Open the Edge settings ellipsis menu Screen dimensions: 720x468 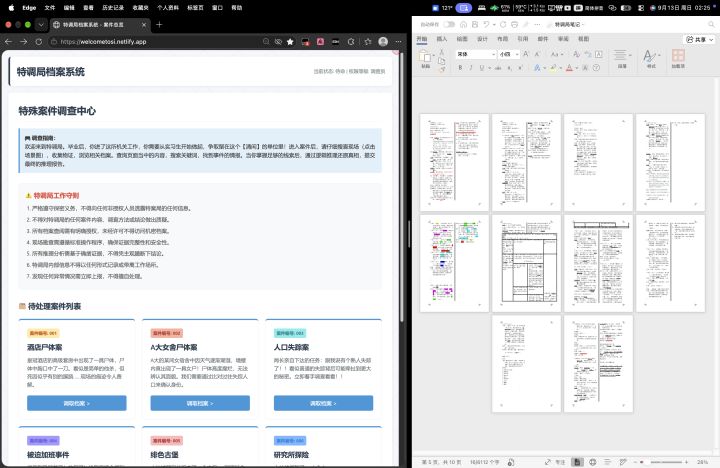pyautogui.click(x=398, y=42)
